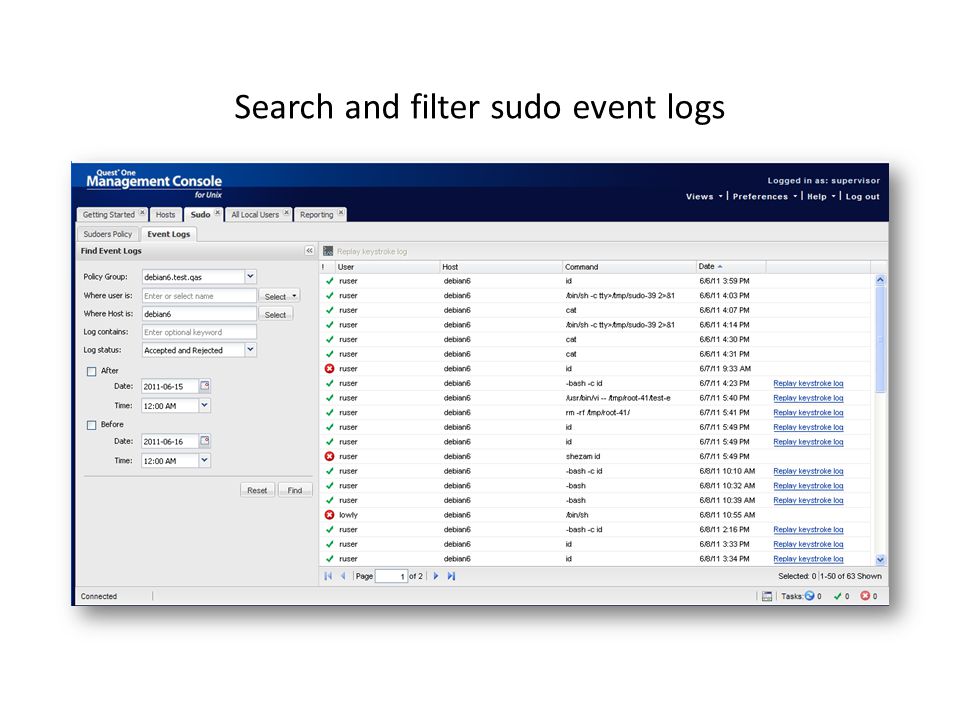Select the Event Logs sub-tab
The width and height of the screenshot is (960, 720).
pos(168,234)
